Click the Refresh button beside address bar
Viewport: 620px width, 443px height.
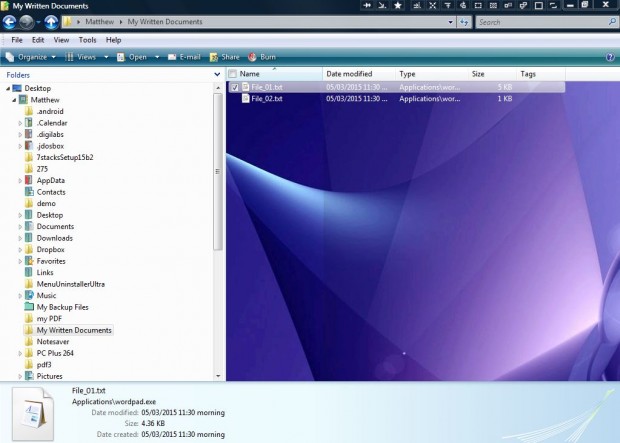(x=462, y=21)
